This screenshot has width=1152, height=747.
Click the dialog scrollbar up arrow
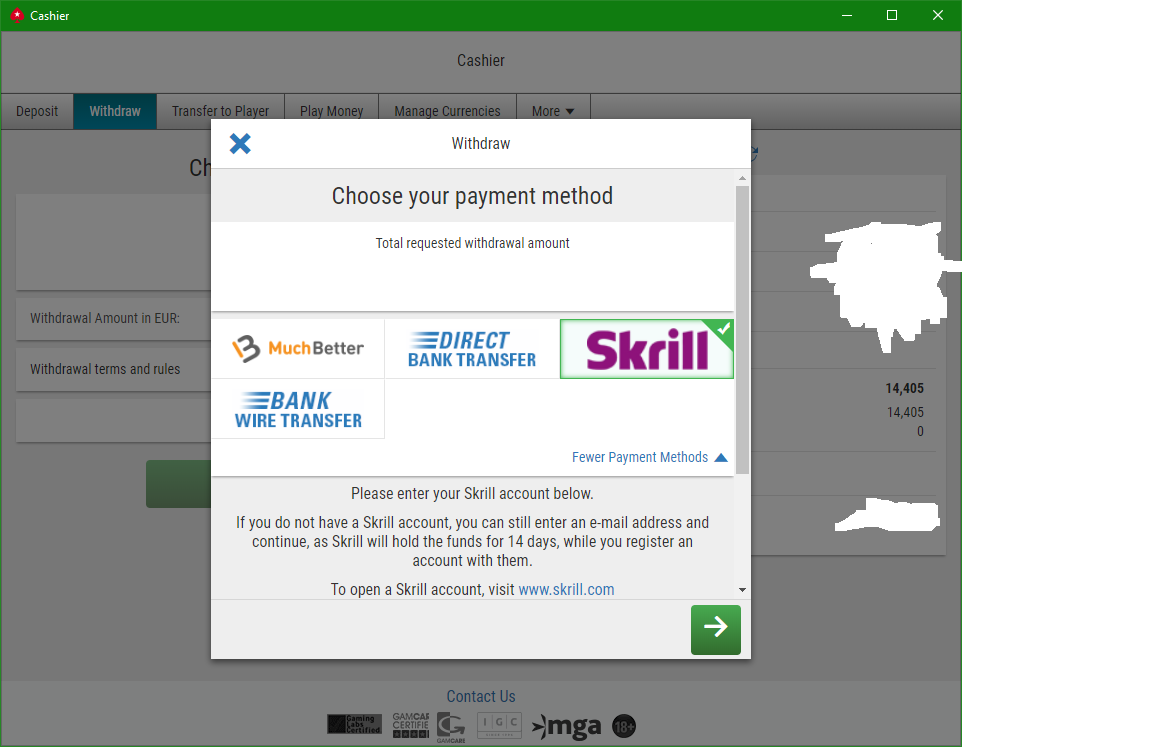coord(742,178)
